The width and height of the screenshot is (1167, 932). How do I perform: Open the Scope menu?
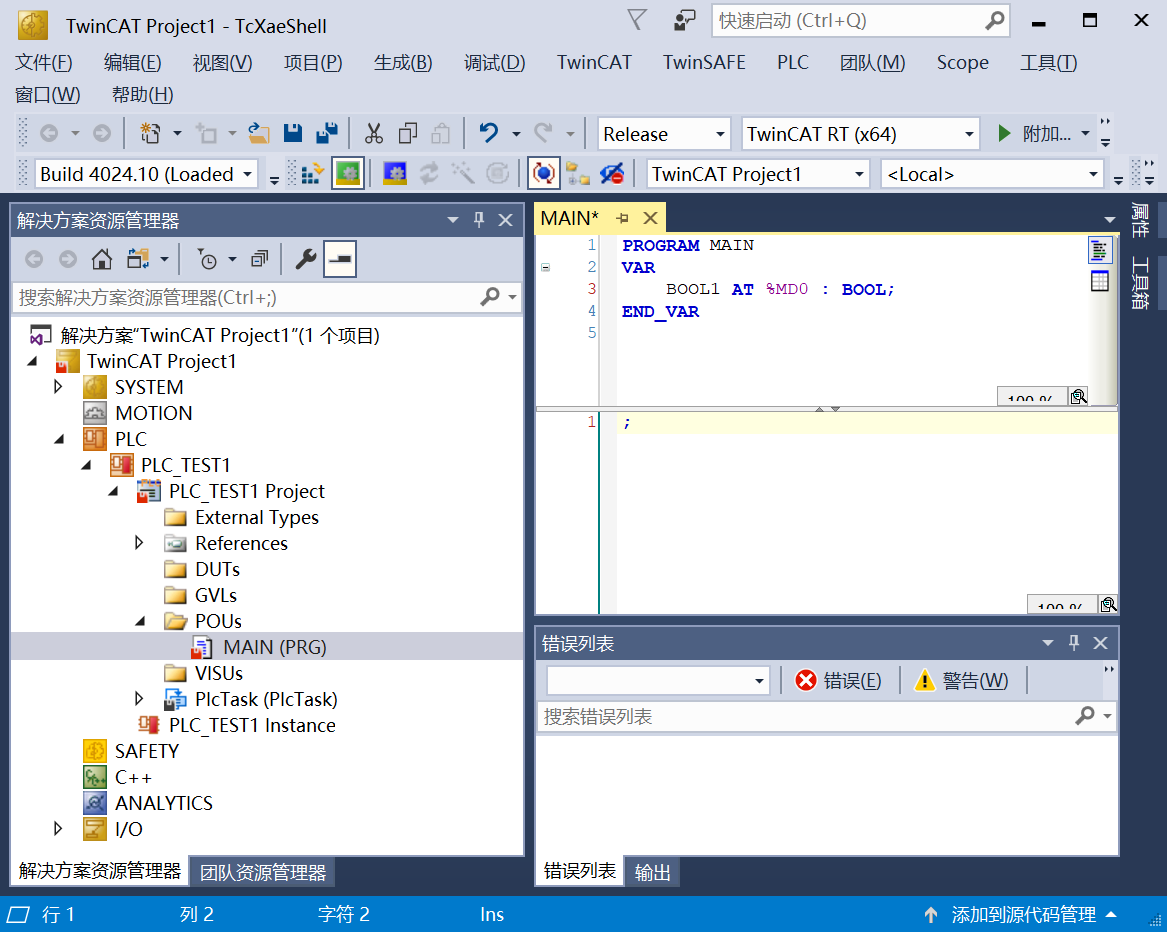click(x=962, y=63)
